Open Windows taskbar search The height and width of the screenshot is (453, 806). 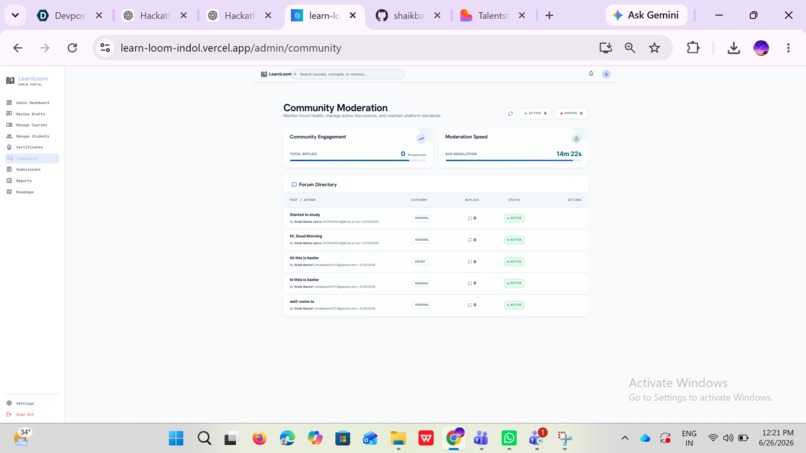[x=204, y=438]
